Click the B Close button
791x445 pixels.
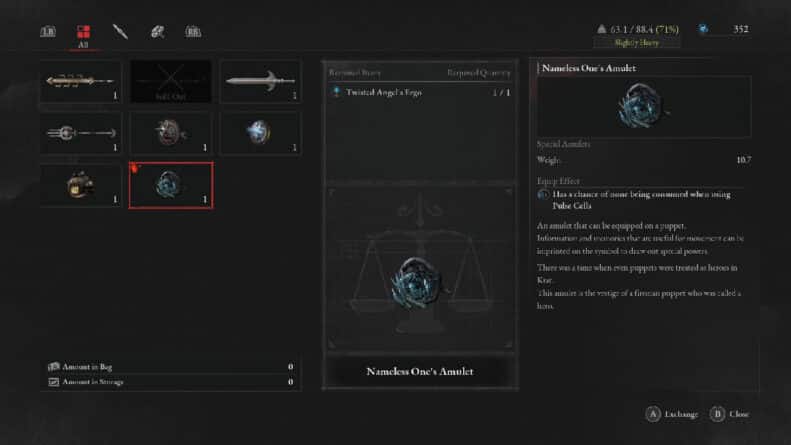point(729,414)
